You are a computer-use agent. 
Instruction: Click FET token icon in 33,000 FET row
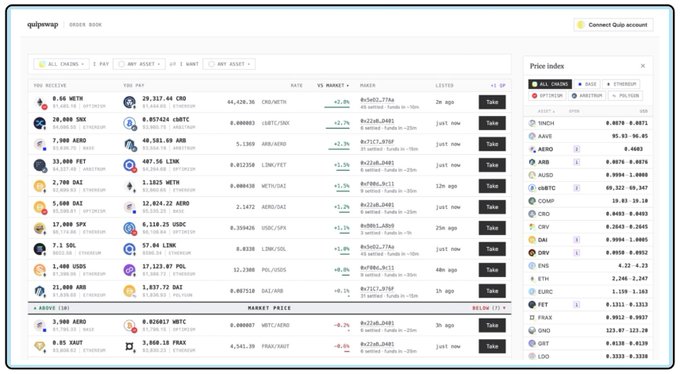(40, 165)
